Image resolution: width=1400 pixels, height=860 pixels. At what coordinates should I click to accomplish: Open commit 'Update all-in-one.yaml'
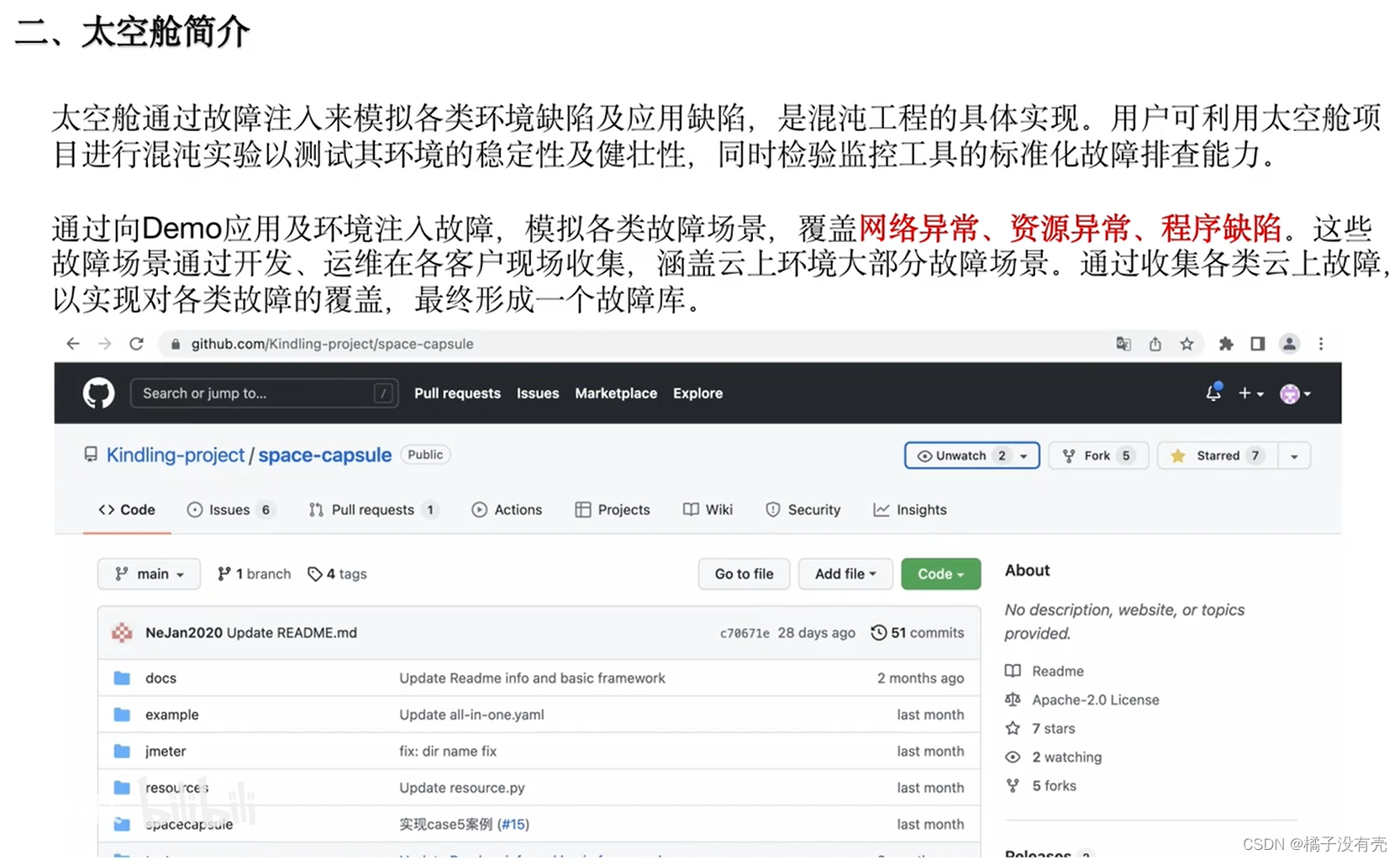(x=471, y=715)
